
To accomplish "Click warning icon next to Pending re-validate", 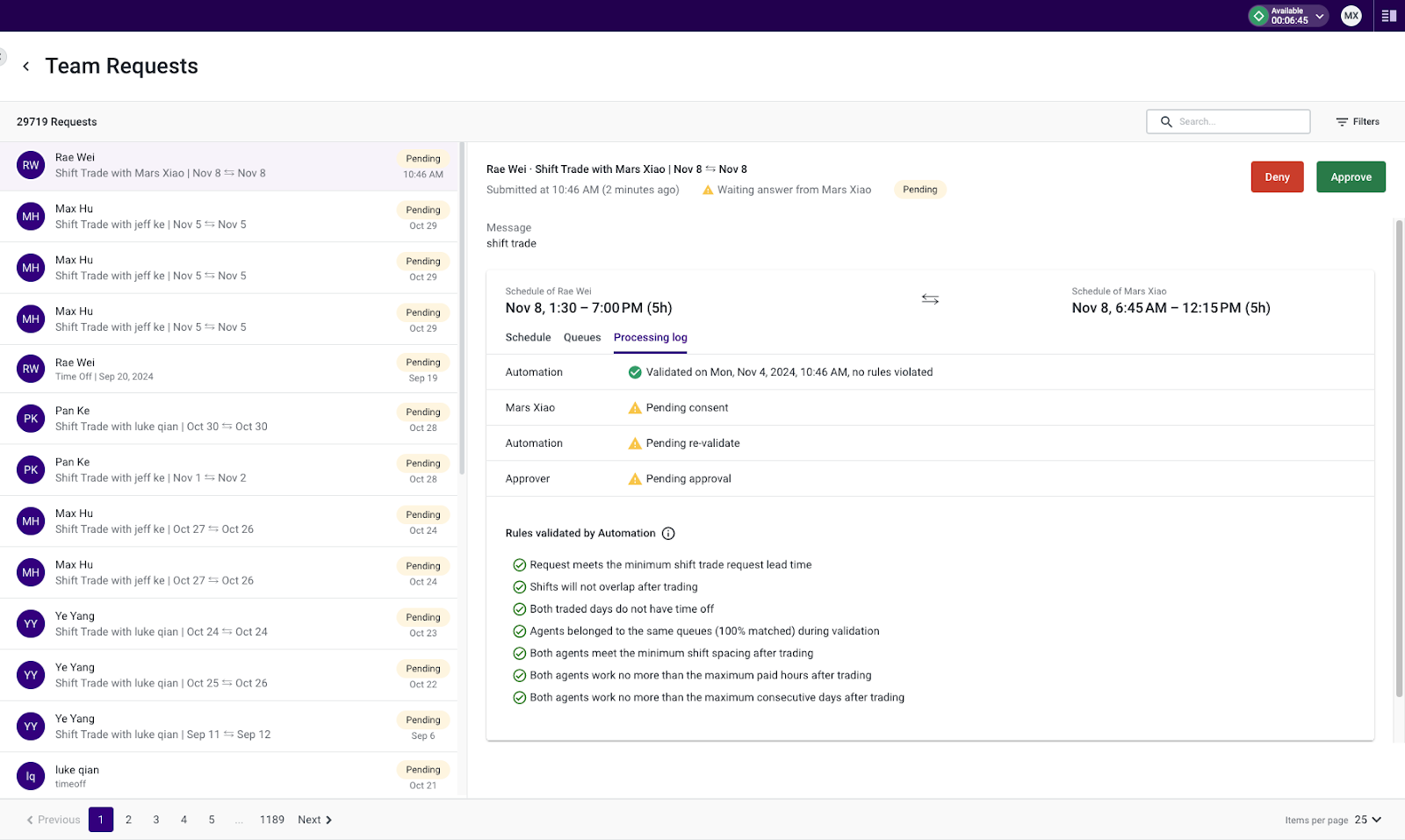I will (635, 443).
